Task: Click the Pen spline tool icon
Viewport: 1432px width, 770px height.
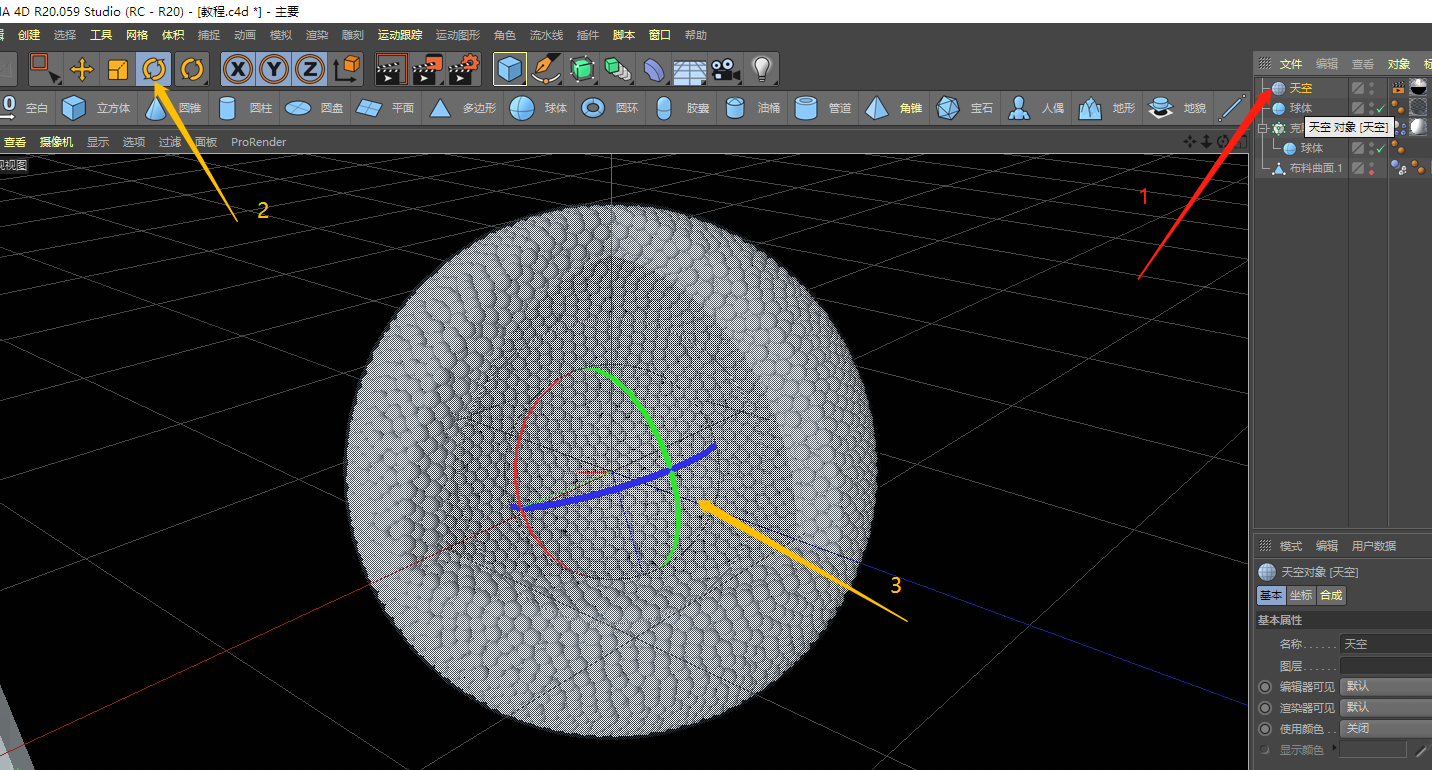Action: pos(546,69)
